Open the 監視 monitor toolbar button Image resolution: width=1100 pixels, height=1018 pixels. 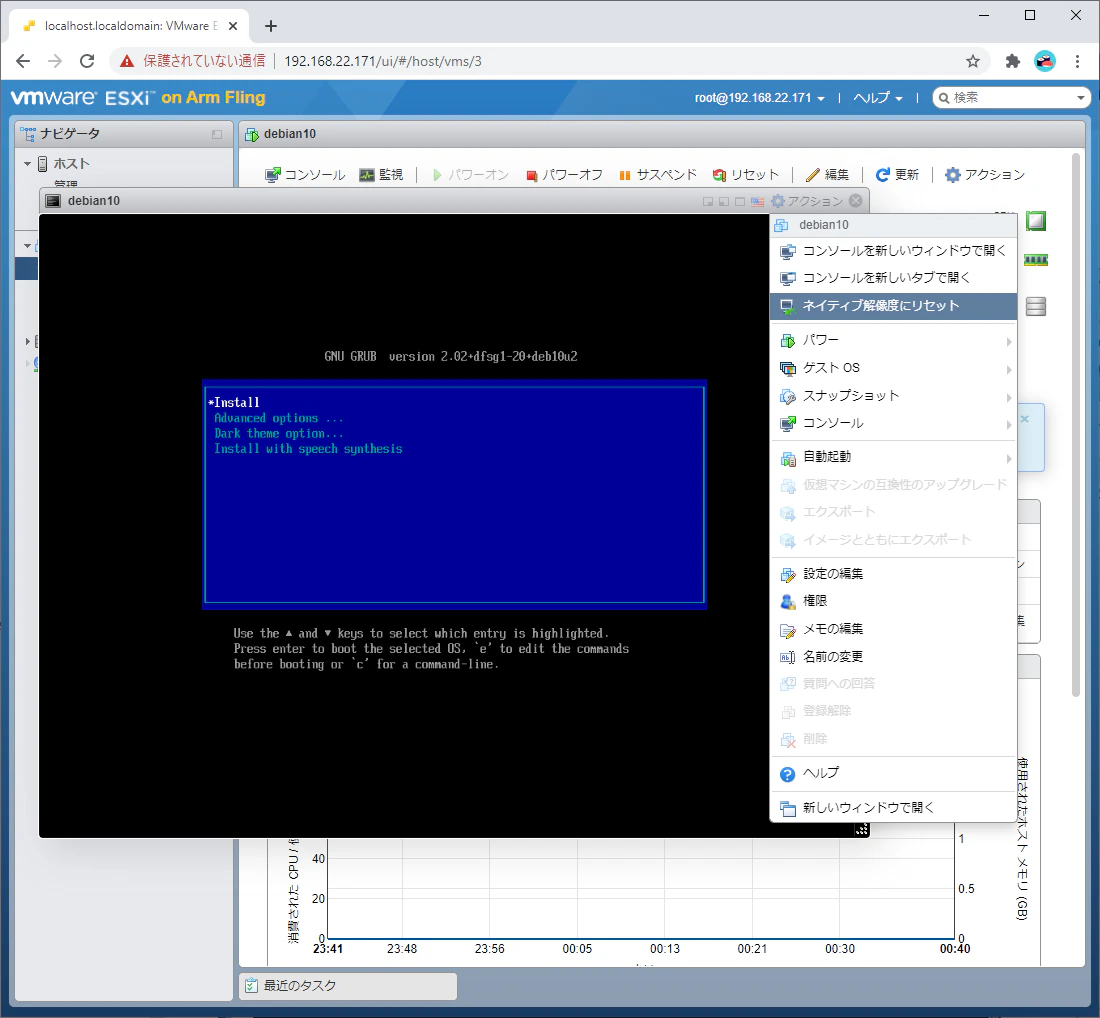[381, 175]
